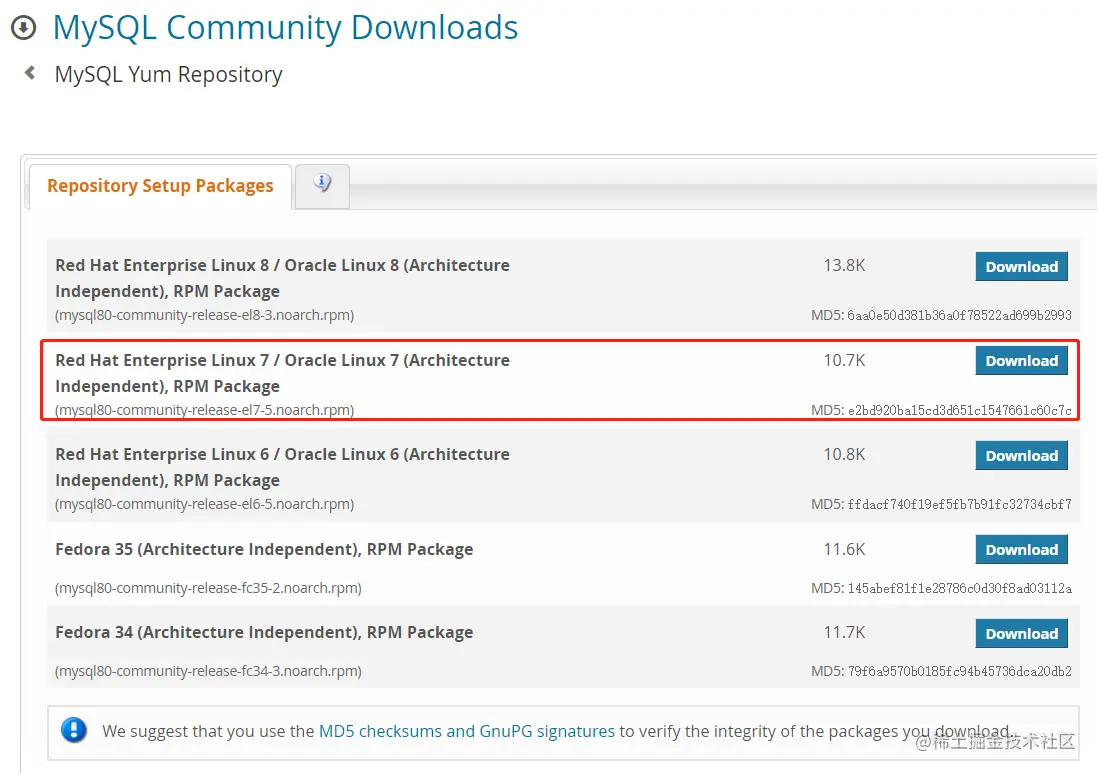
Task: Select the Repository Setup Packages tab
Action: coord(160,186)
